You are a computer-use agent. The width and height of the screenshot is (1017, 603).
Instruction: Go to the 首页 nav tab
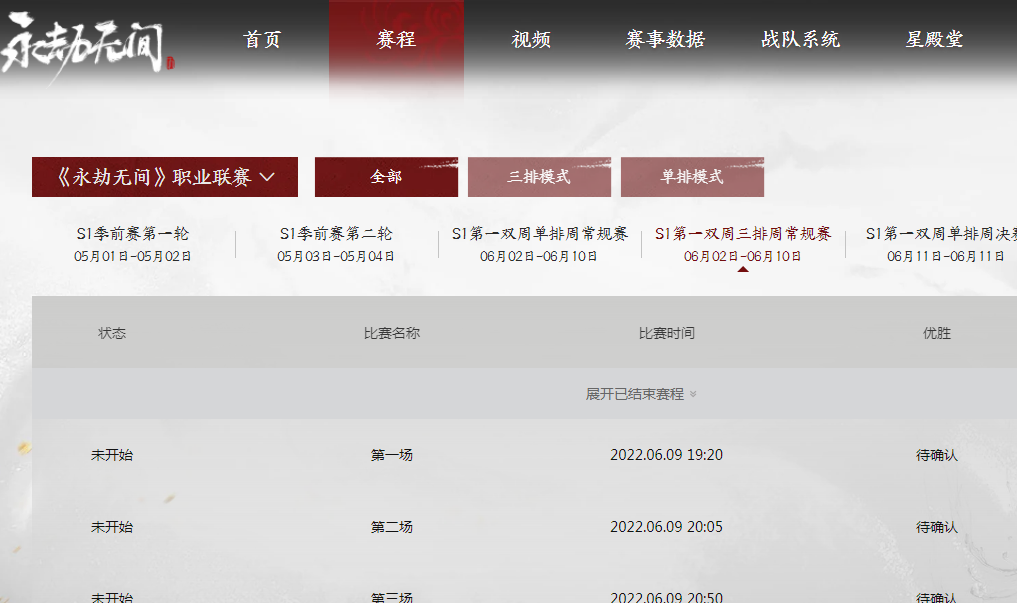262,40
